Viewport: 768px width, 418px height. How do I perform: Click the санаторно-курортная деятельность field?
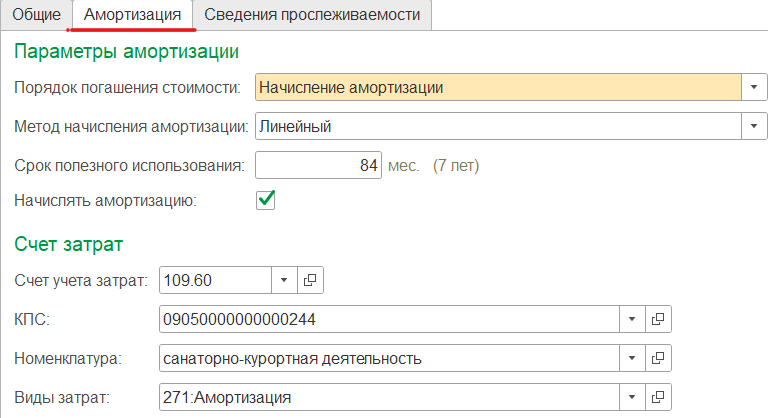coord(389,358)
